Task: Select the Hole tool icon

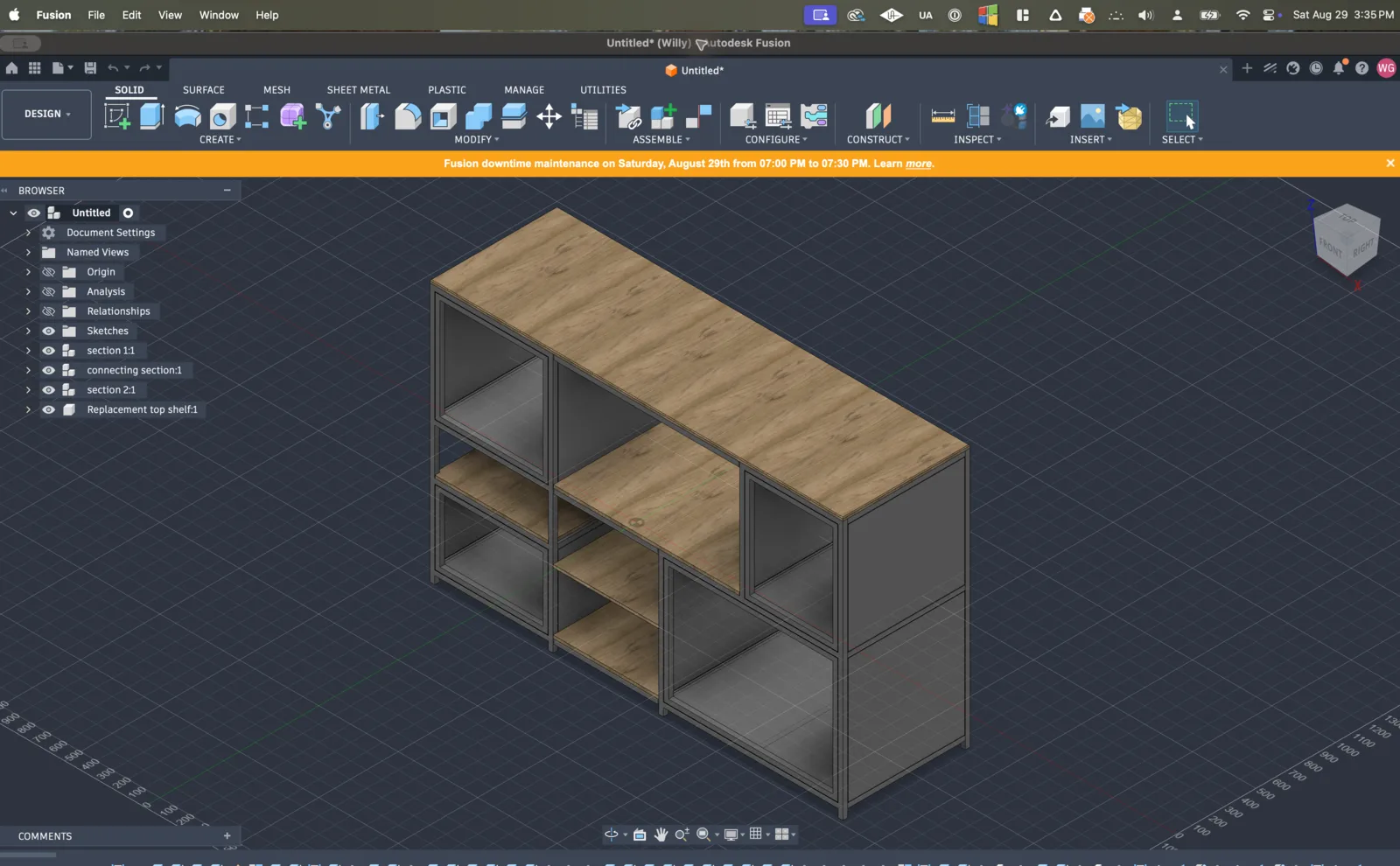Action: [222, 116]
